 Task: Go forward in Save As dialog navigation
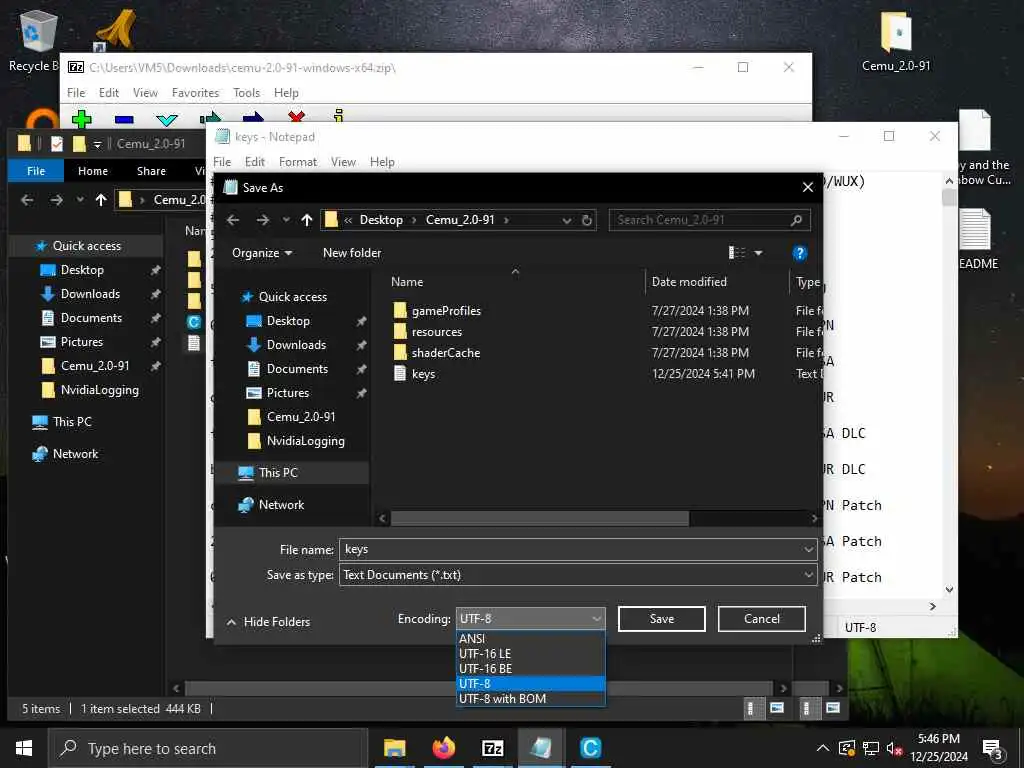(x=263, y=220)
